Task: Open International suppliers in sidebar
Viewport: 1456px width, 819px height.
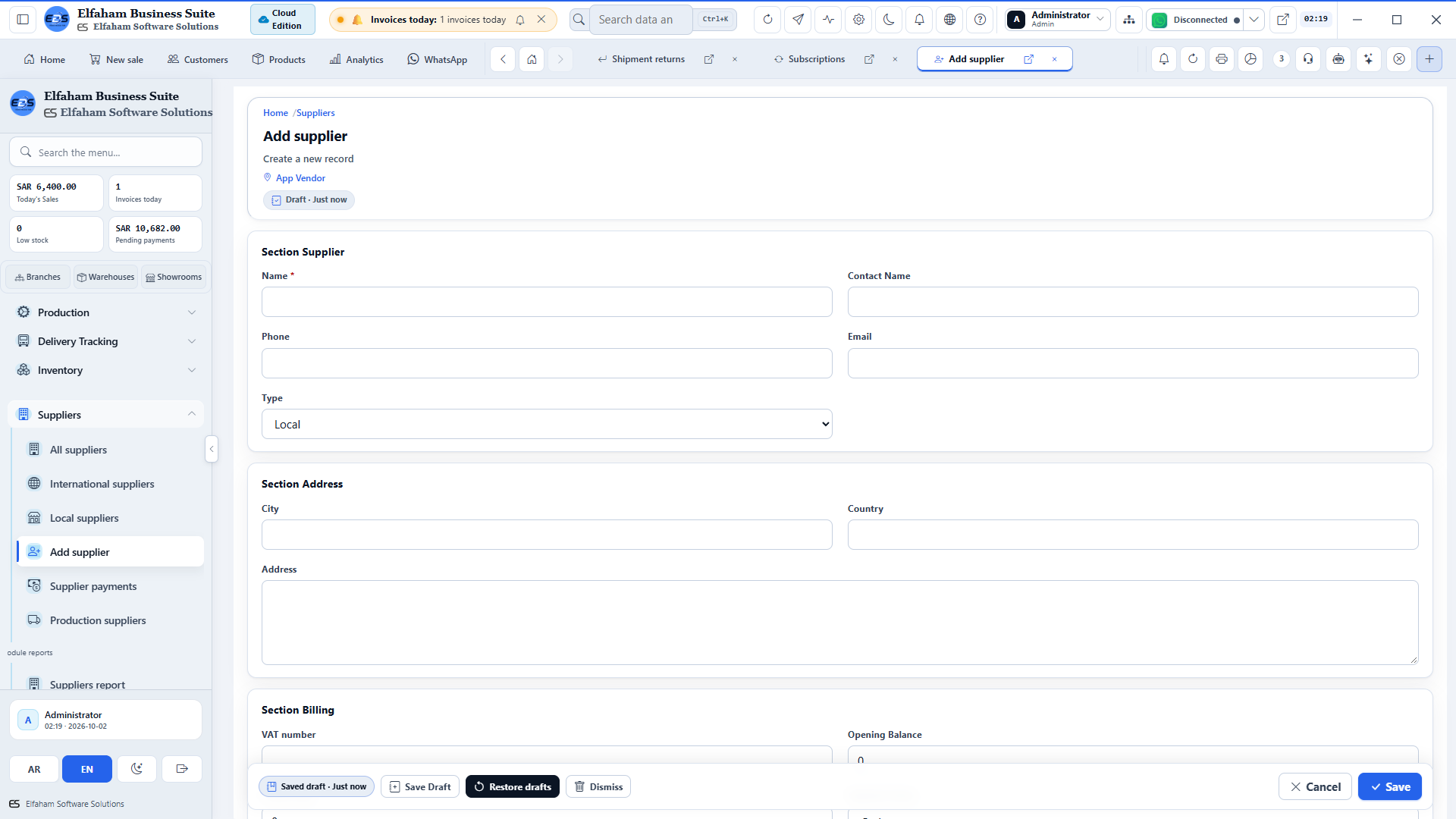Action: click(x=110, y=484)
